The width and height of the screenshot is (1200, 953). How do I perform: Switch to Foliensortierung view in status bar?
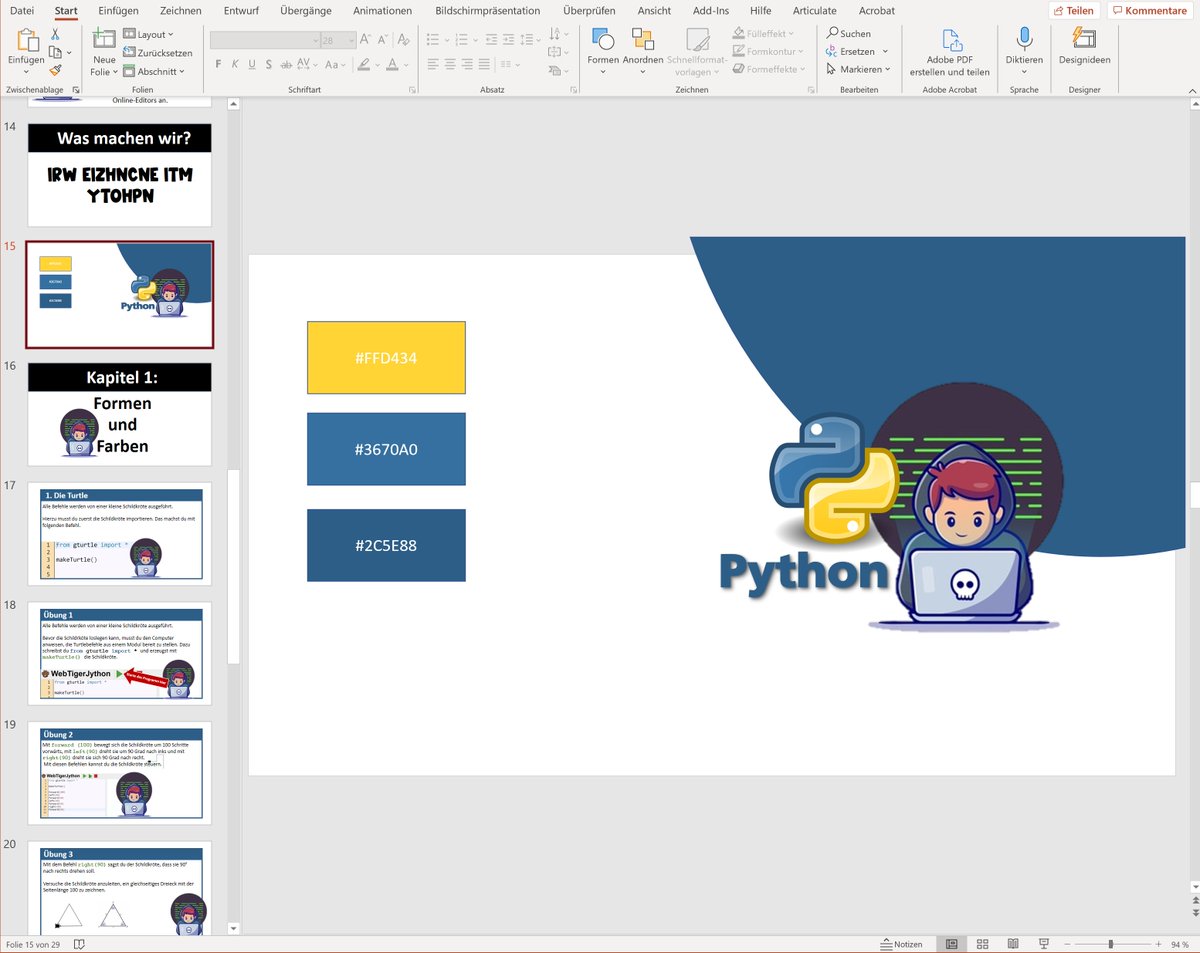[x=982, y=944]
